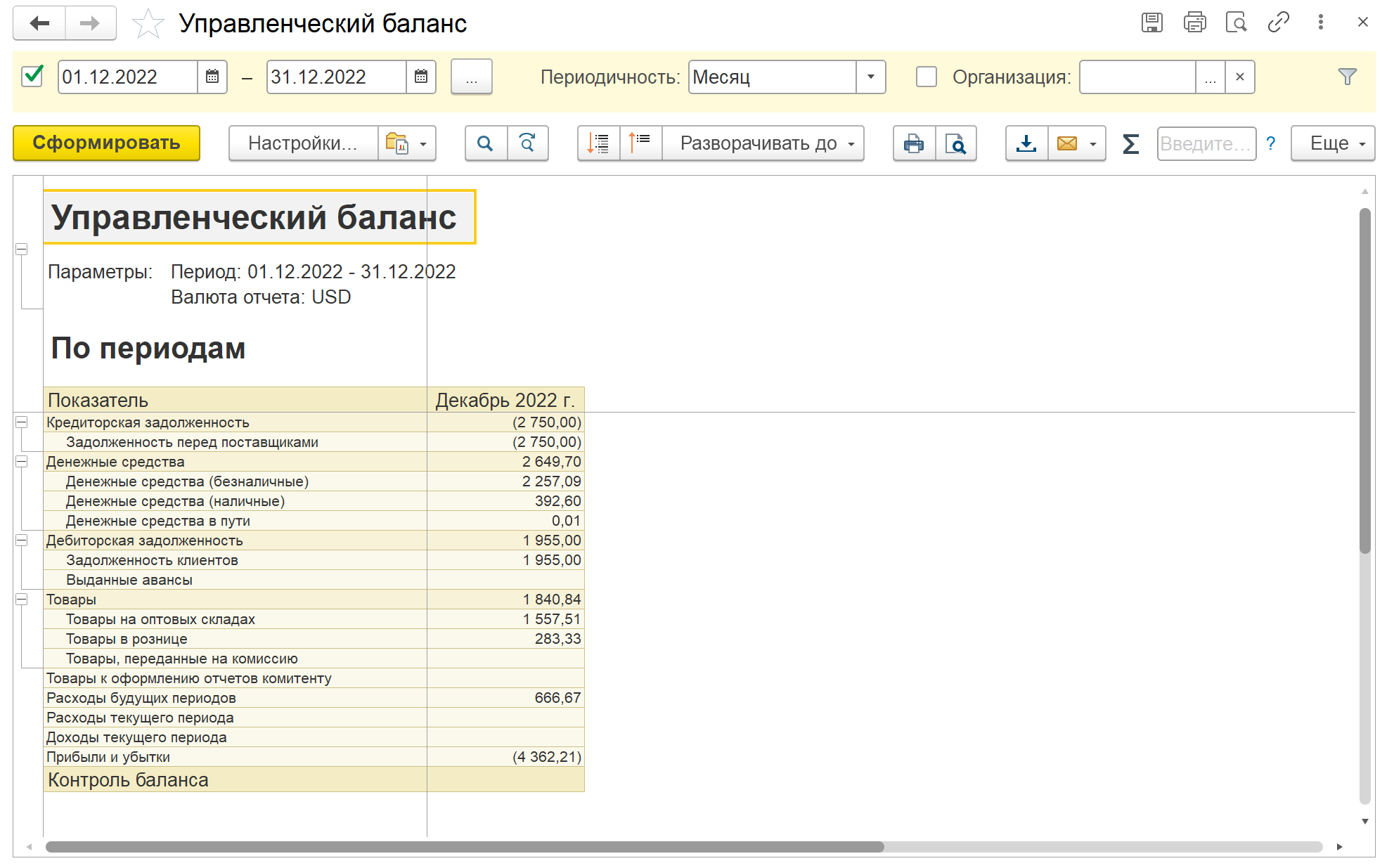Screen dimensions: 1394x868
Task: Open the Настройки... settings button
Action: (x=303, y=143)
